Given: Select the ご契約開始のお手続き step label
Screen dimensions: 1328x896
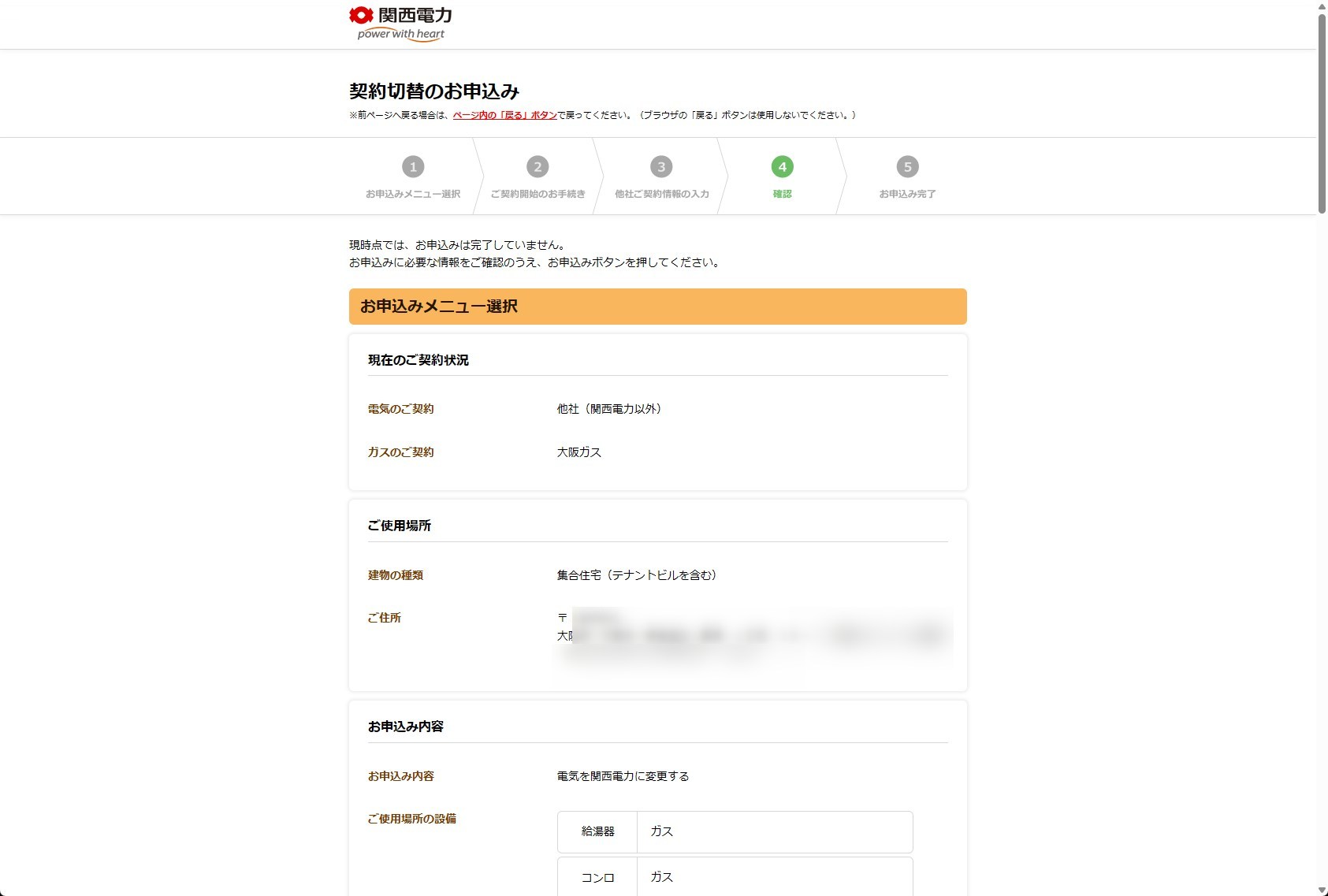Looking at the screenshot, I should tap(538, 194).
